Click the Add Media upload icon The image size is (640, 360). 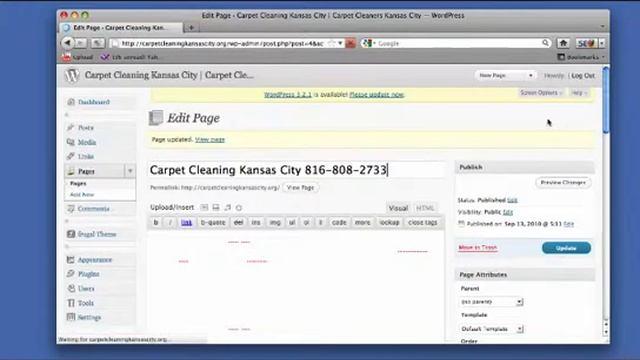coord(239,207)
